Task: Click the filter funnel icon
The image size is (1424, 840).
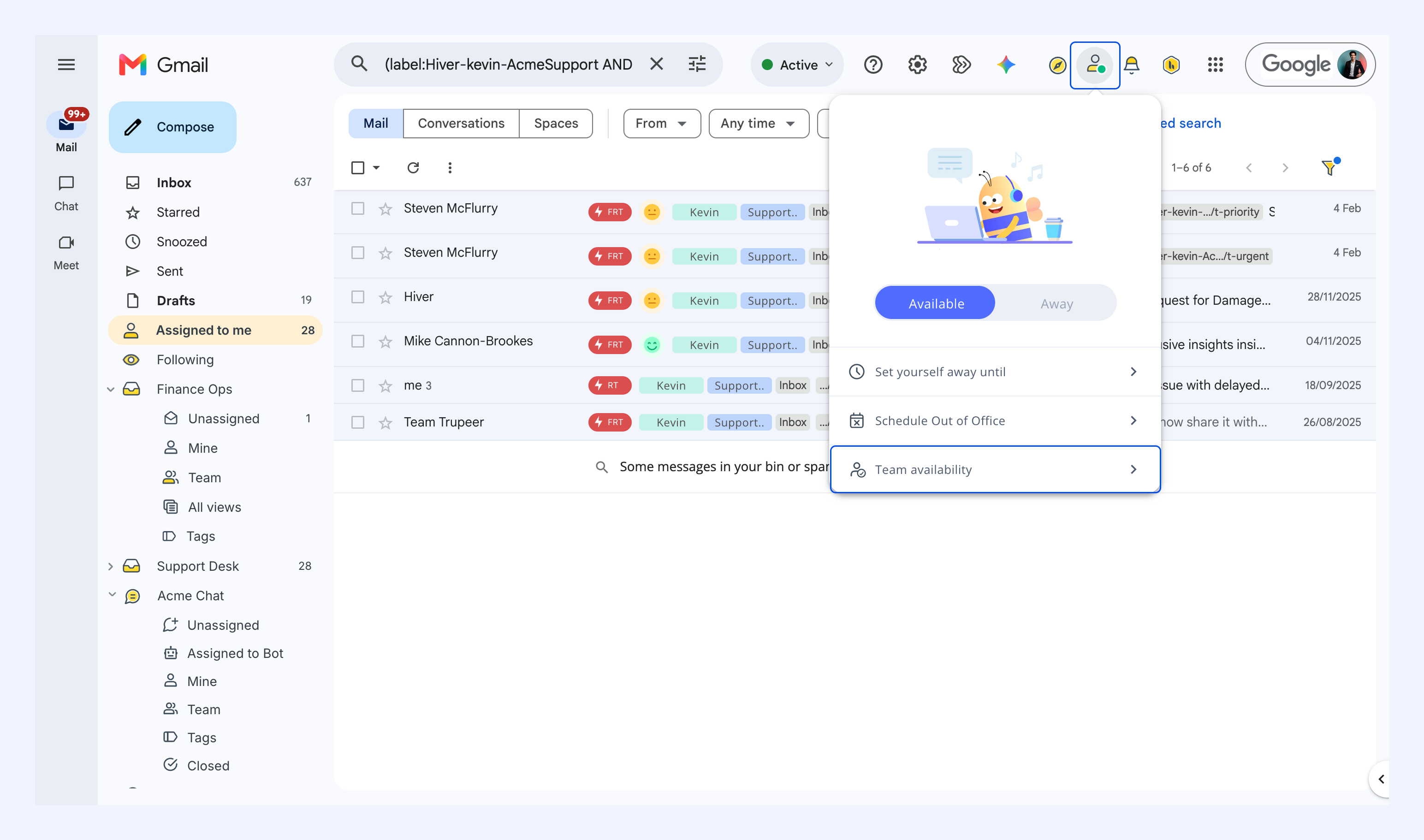Action: click(1329, 167)
